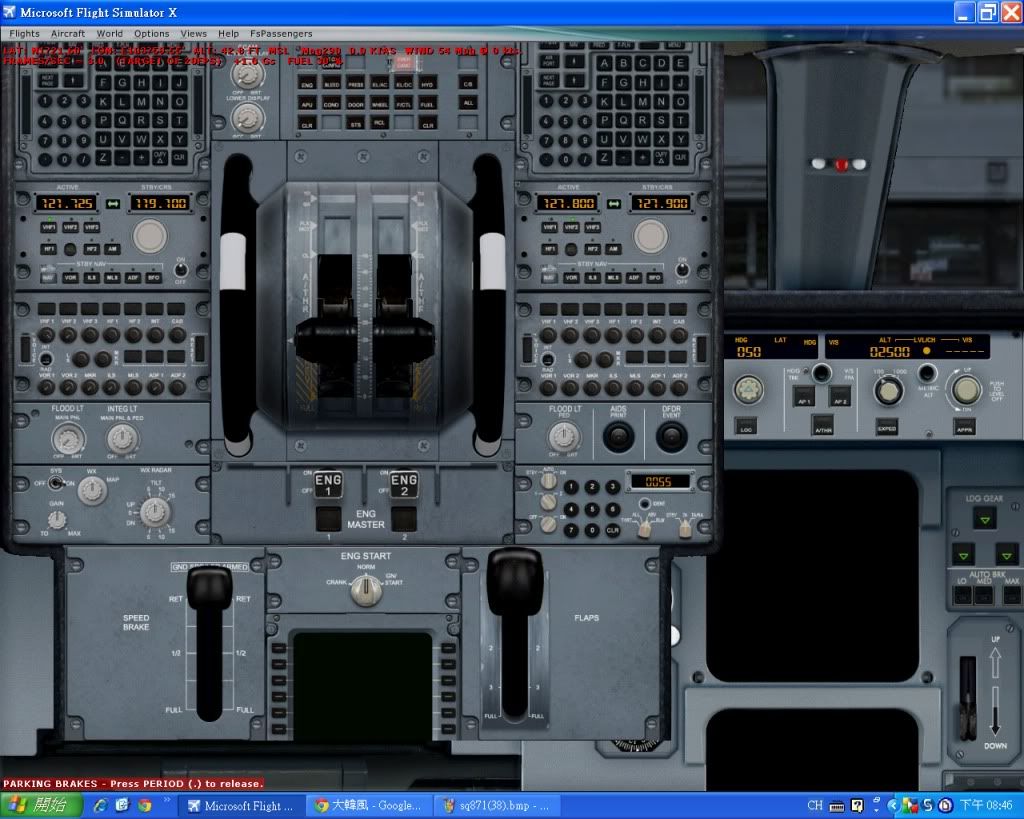Click the left radio panel frequency tuning knob
The width and height of the screenshot is (1024, 819).
(x=150, y=236)
